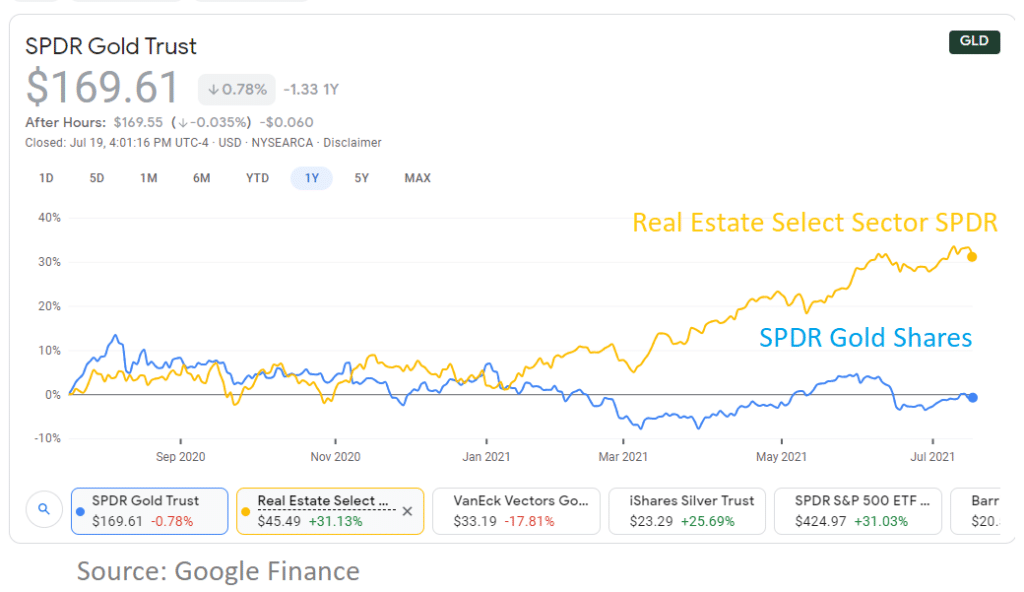
Task: Open the Disclaimer link
Action: pyautogui.click(x=352, y=142)
